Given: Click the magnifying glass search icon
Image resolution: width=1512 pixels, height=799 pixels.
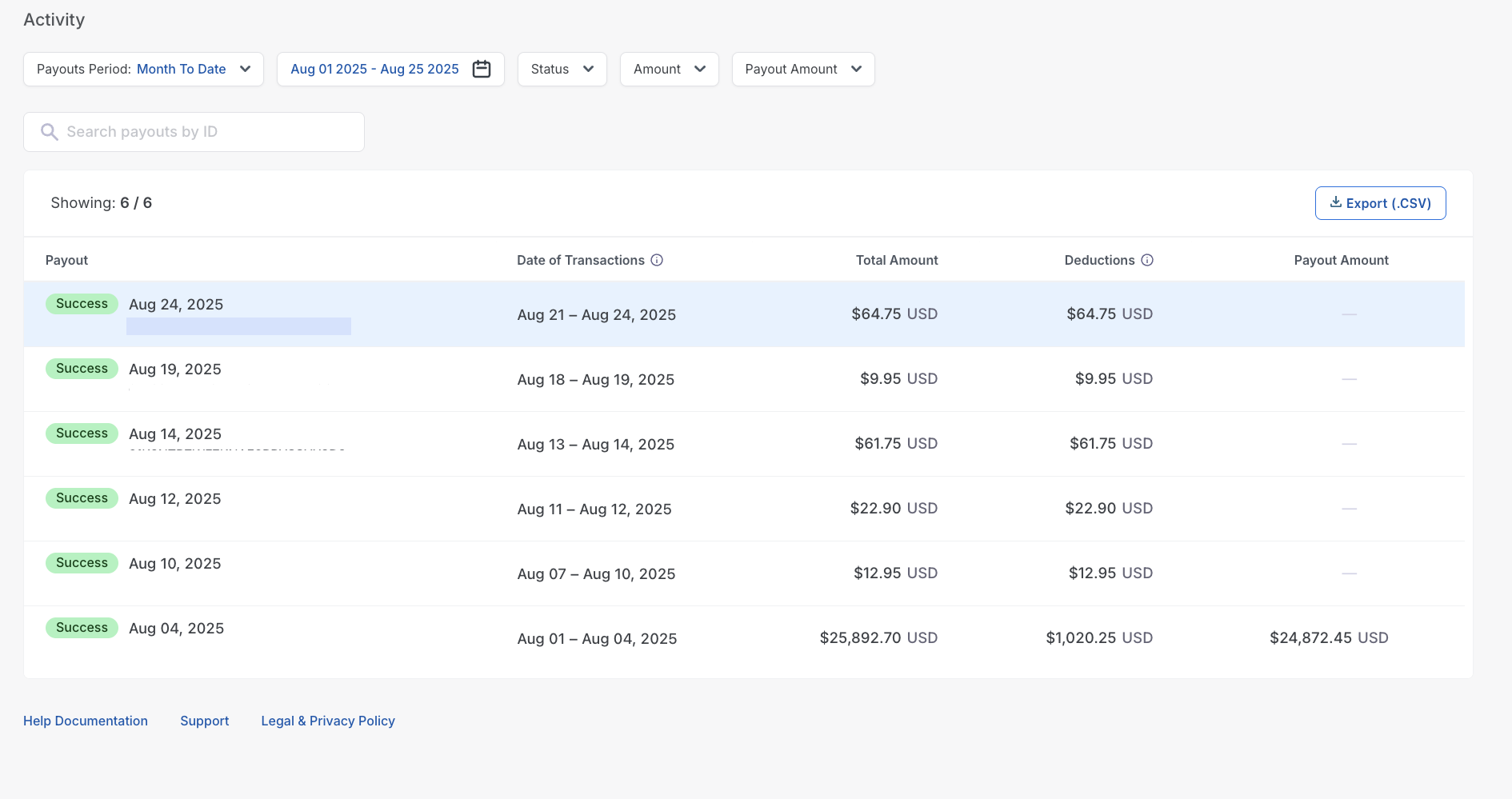Looking at the screenshot, I should [x=50, y=132].
